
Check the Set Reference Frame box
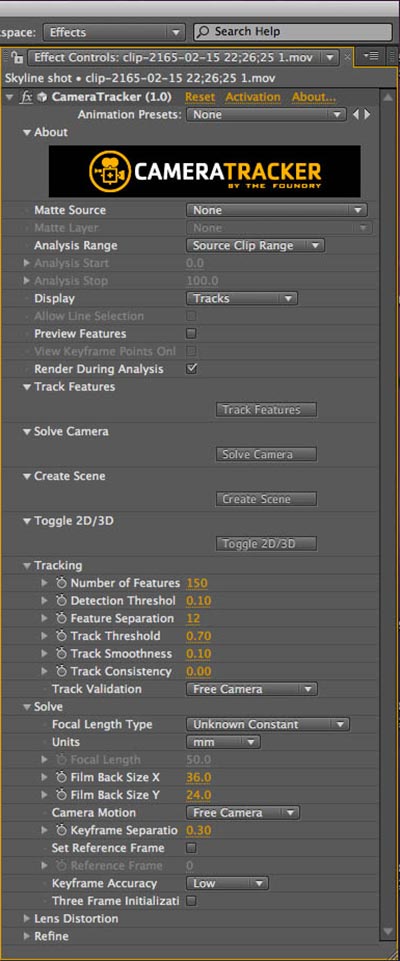tap(192, 848)
